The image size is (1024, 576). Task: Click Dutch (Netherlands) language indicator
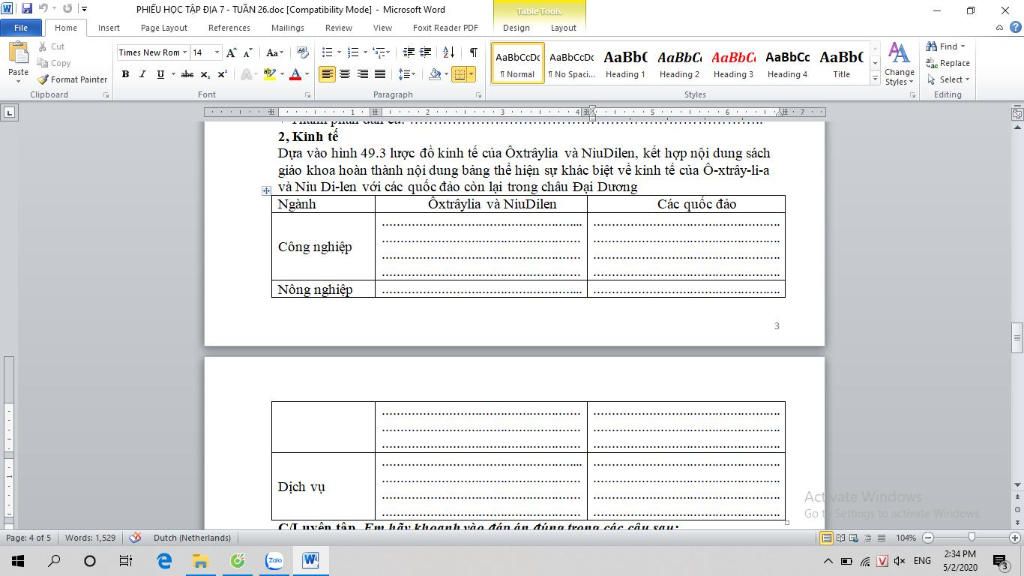192,538
